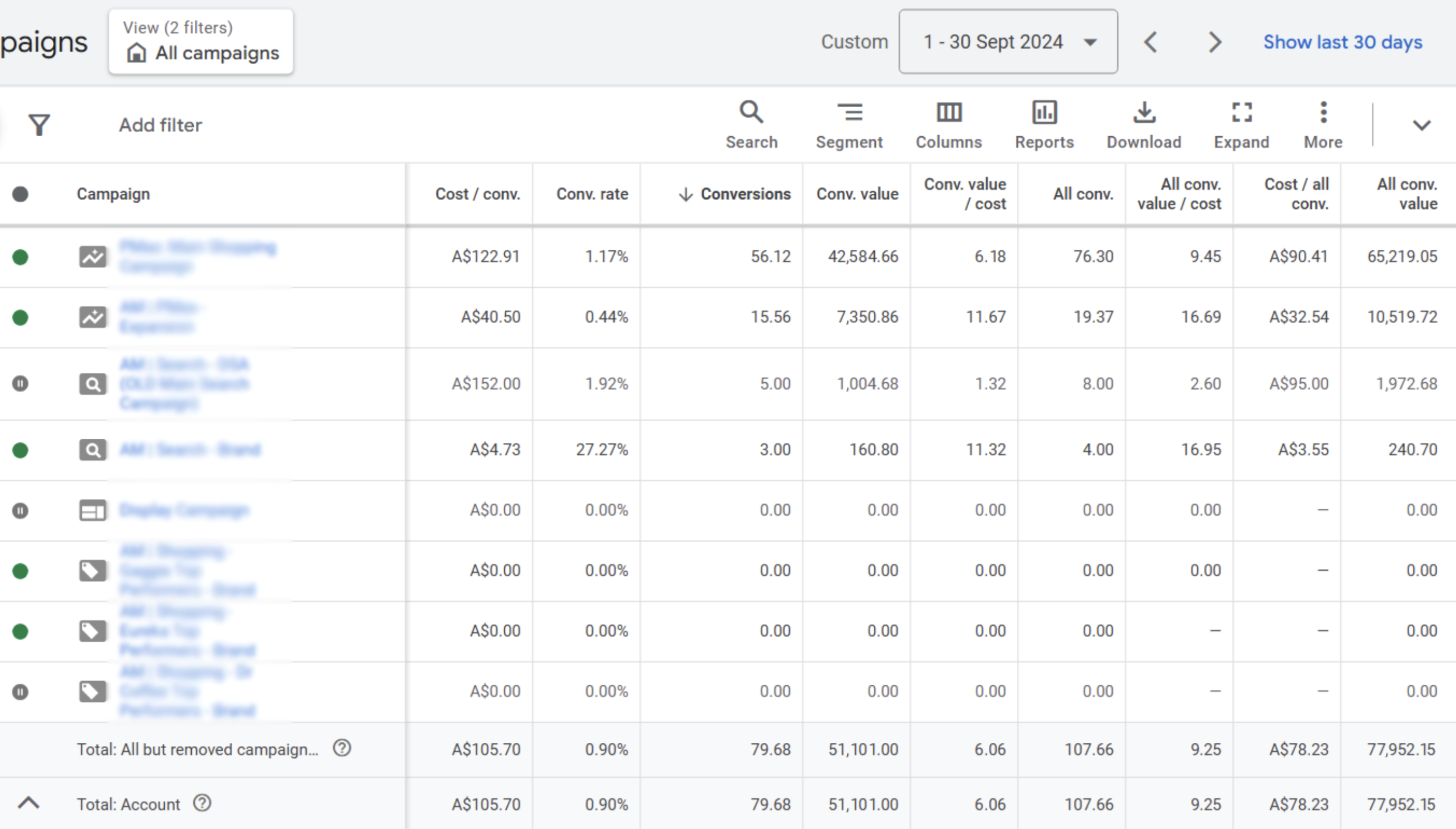Image resolution: width=1456 pixels, height=829 pixels.
Task: Sort by All conv. column
Action: 1083,194
